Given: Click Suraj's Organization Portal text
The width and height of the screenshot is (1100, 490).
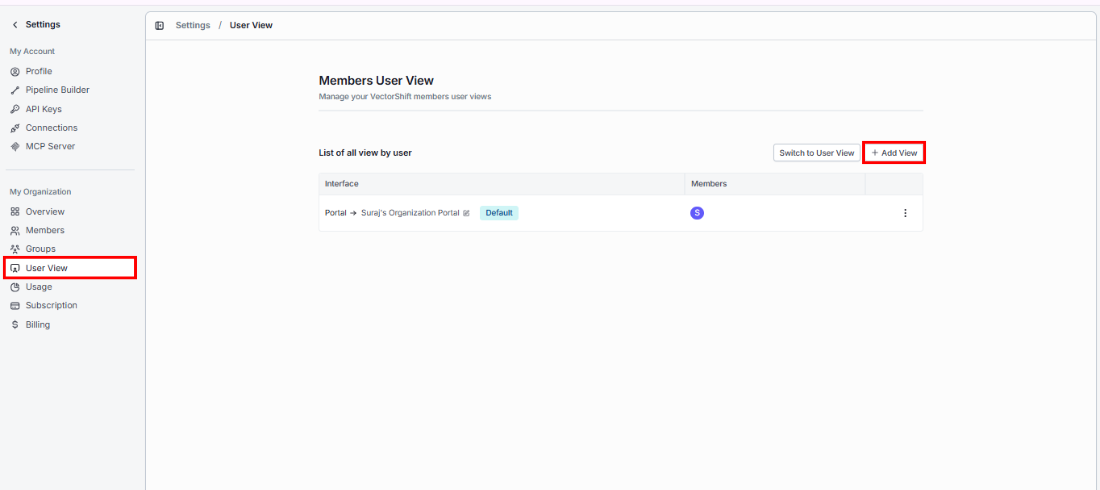Looking at the screenshot, I should (x=410, y=213).
